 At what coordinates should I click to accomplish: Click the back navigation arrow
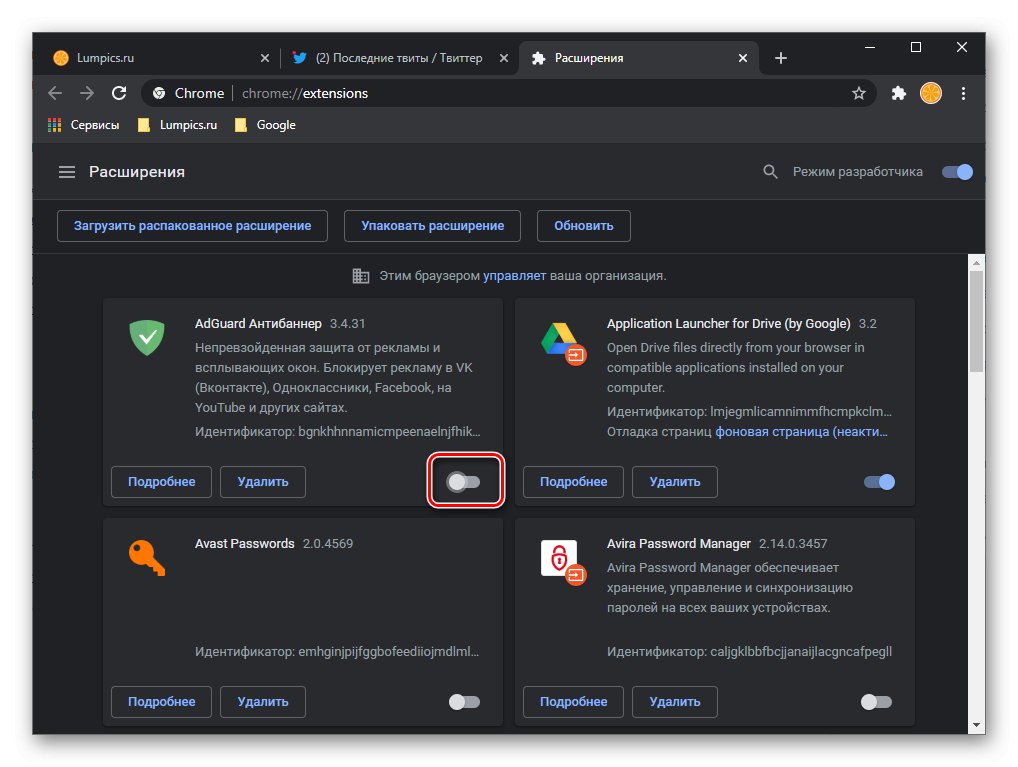click(55, 93)
